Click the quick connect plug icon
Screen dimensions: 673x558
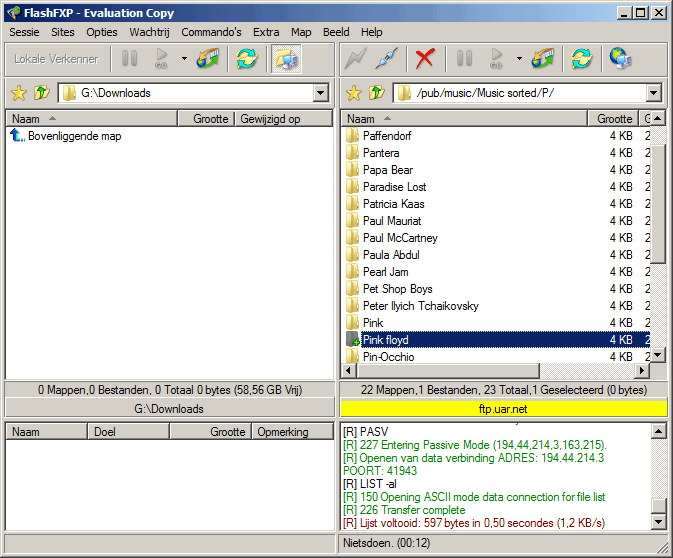pyautogui.click(x=387, y=58)
